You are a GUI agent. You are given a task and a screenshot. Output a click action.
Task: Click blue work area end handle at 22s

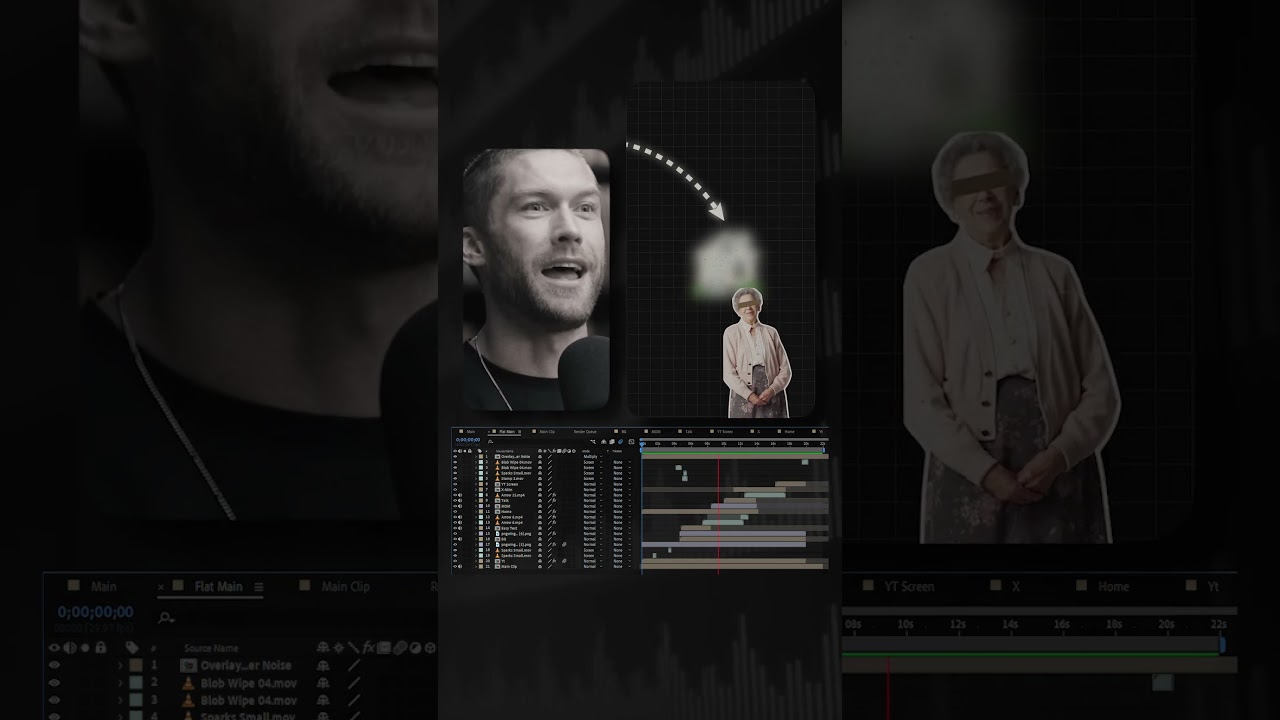(1222, 646)
